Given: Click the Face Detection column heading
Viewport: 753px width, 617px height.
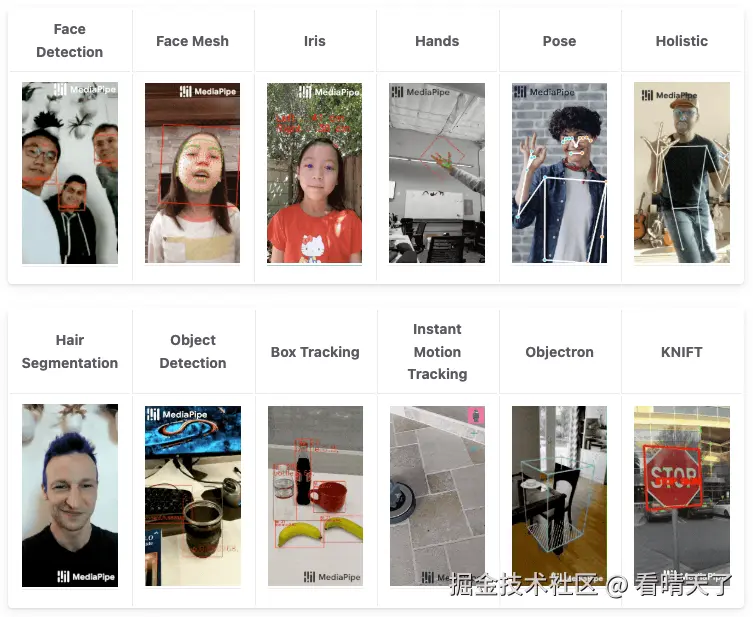Looking at the screenshot, I should 70,40.
